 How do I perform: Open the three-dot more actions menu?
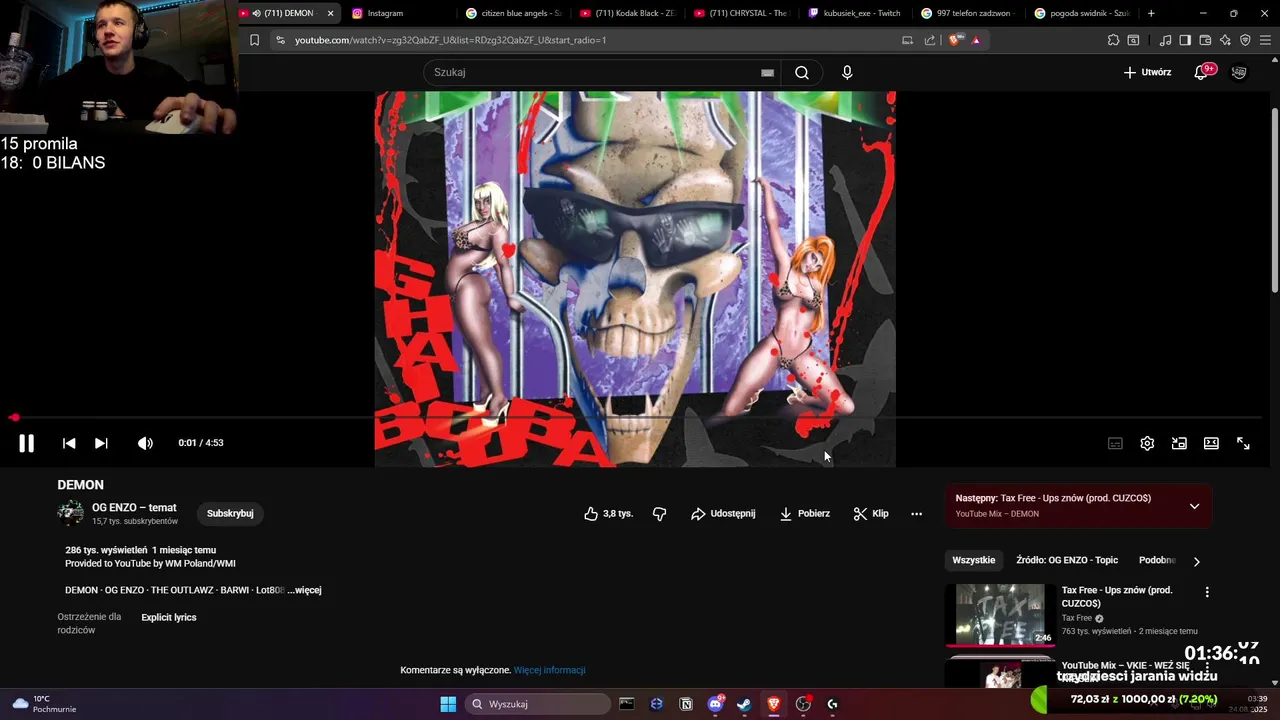point(916,513)
